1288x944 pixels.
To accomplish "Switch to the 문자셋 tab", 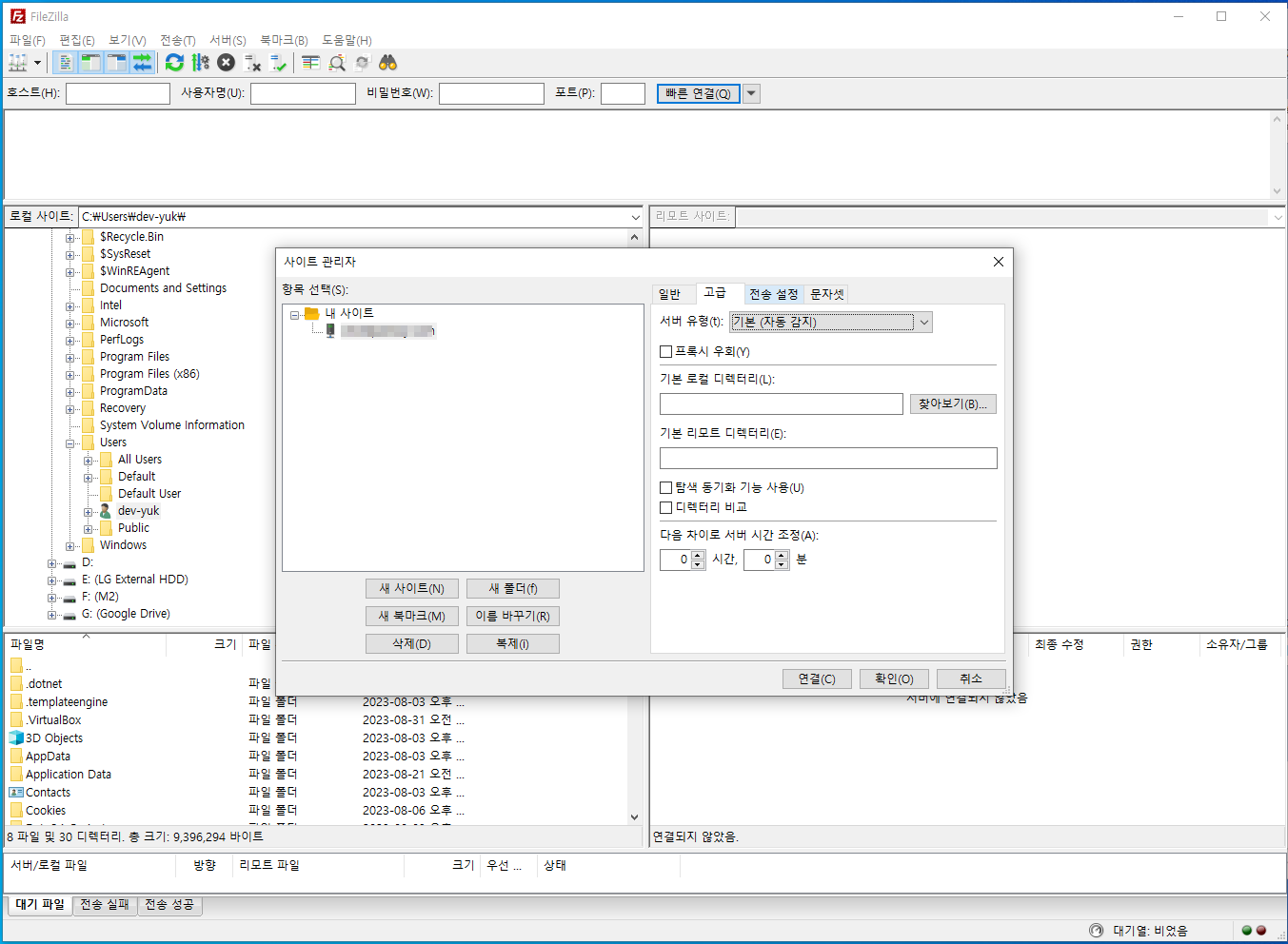I will click(x=826, y=294).
